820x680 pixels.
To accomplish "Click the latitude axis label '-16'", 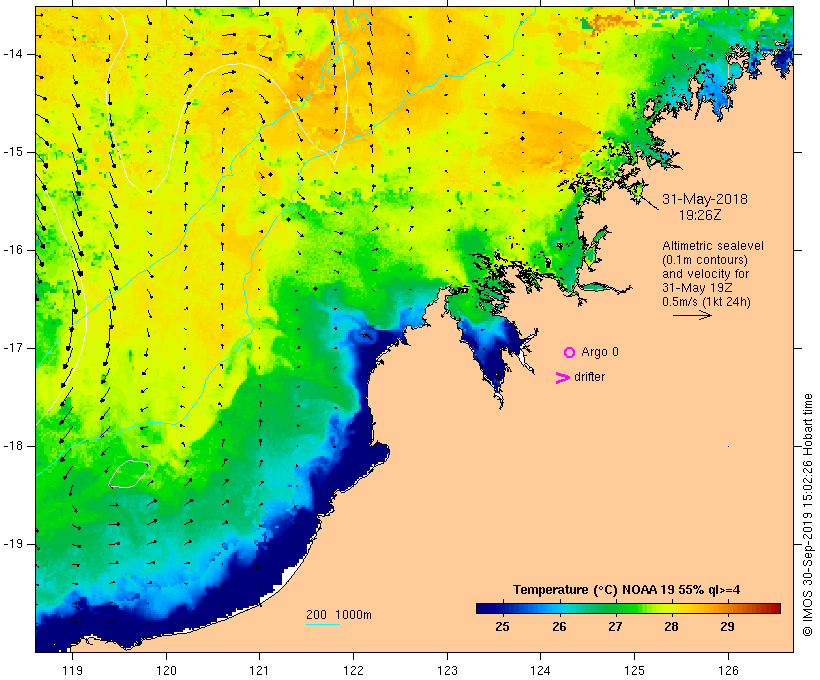I will [x=13, y=250].
